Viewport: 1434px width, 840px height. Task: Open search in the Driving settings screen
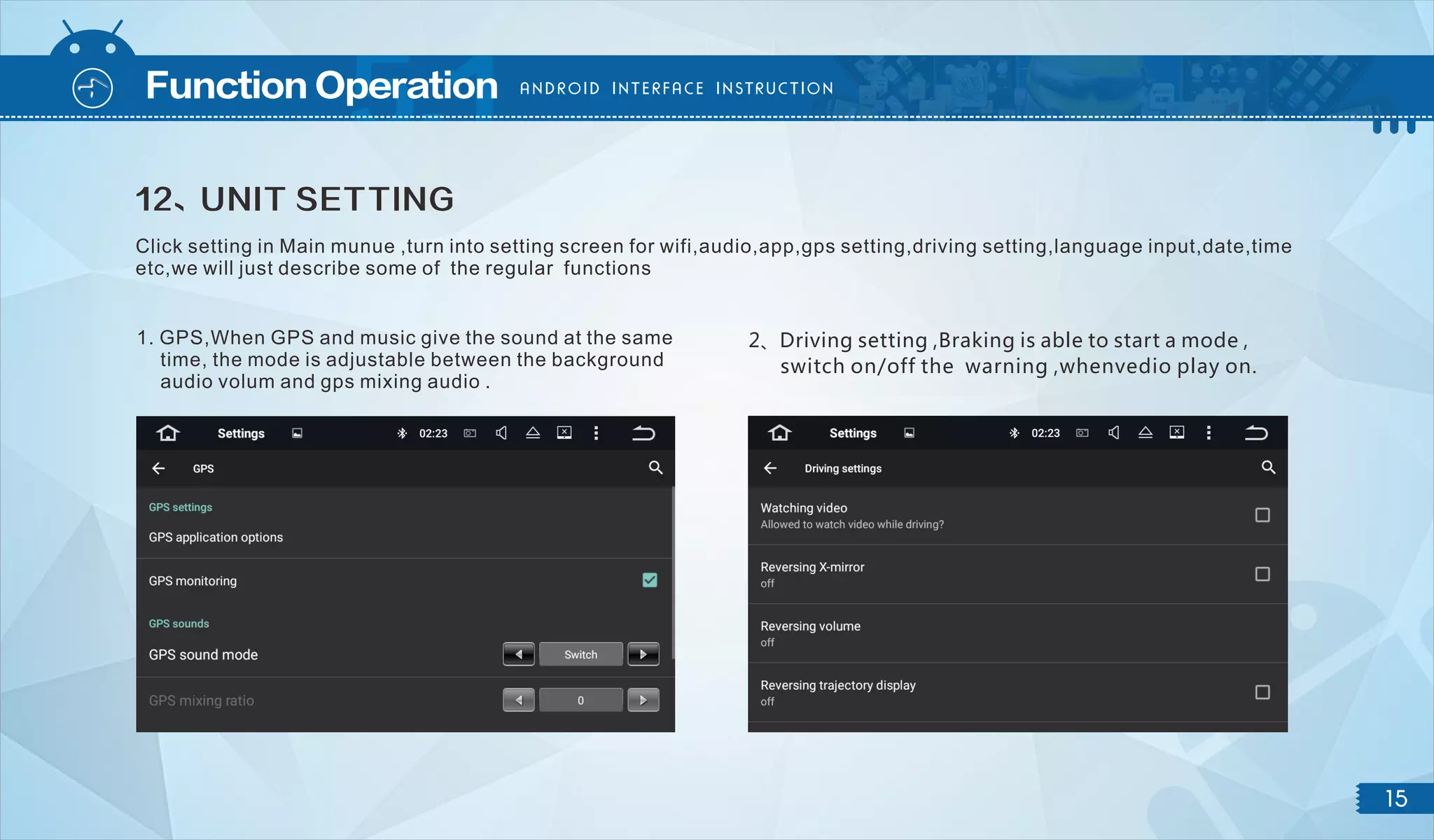(1268, 468)
